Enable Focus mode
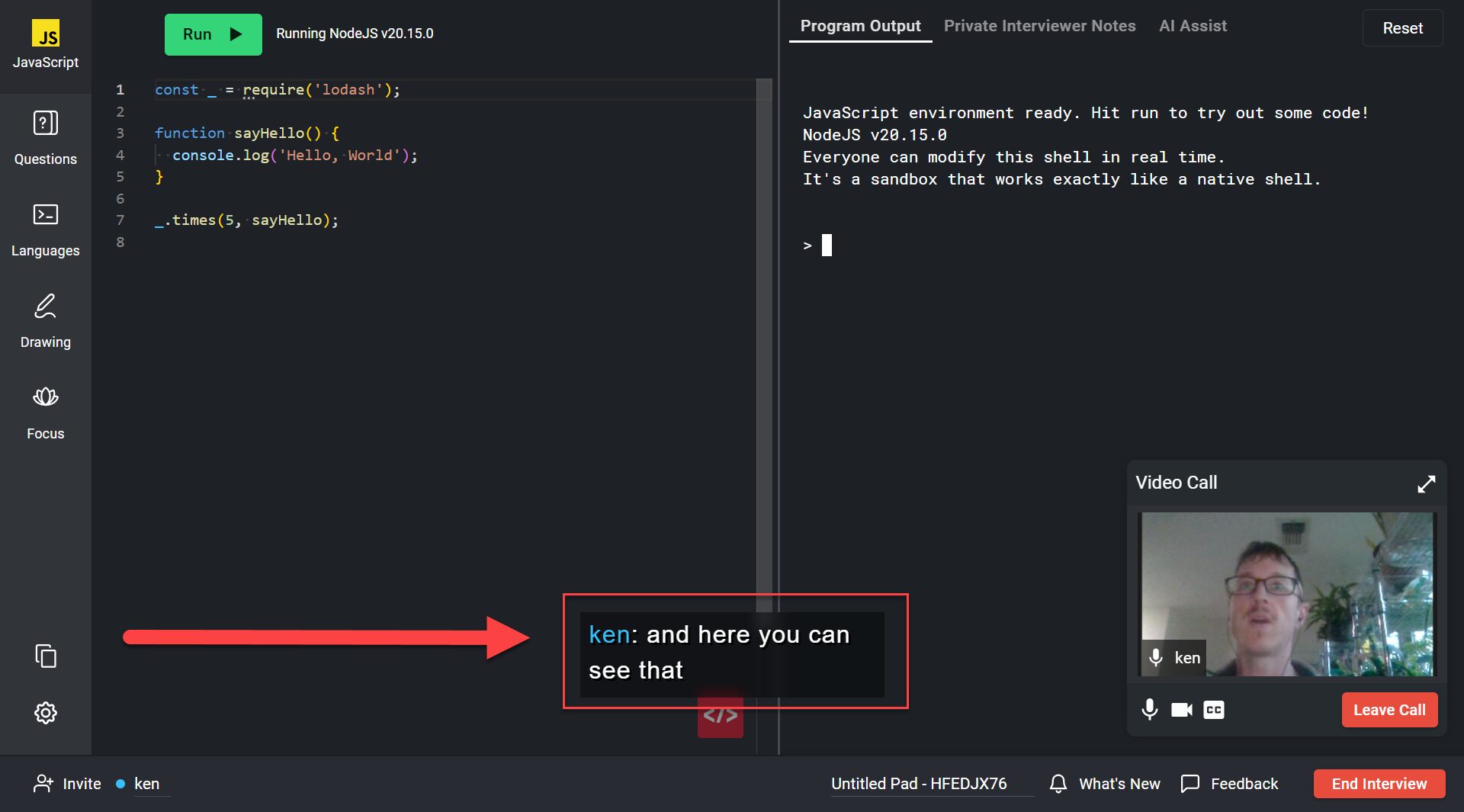The image size is (1464, 812). pyautogui.click(x=45, y=412)
